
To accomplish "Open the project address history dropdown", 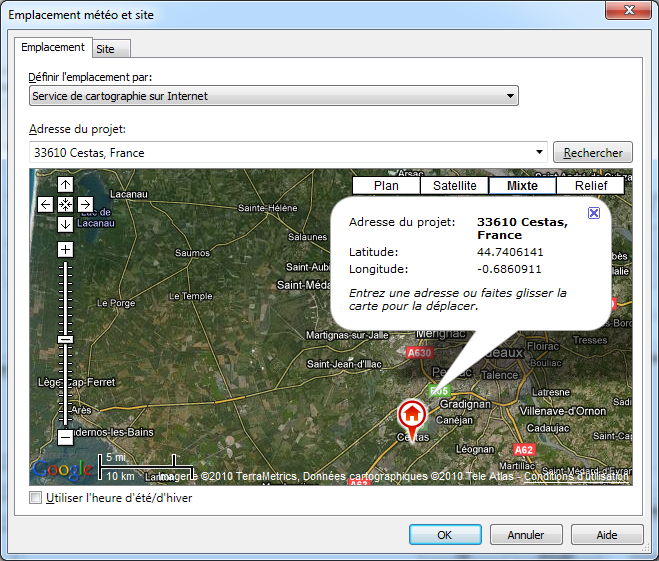I will 540,153.
